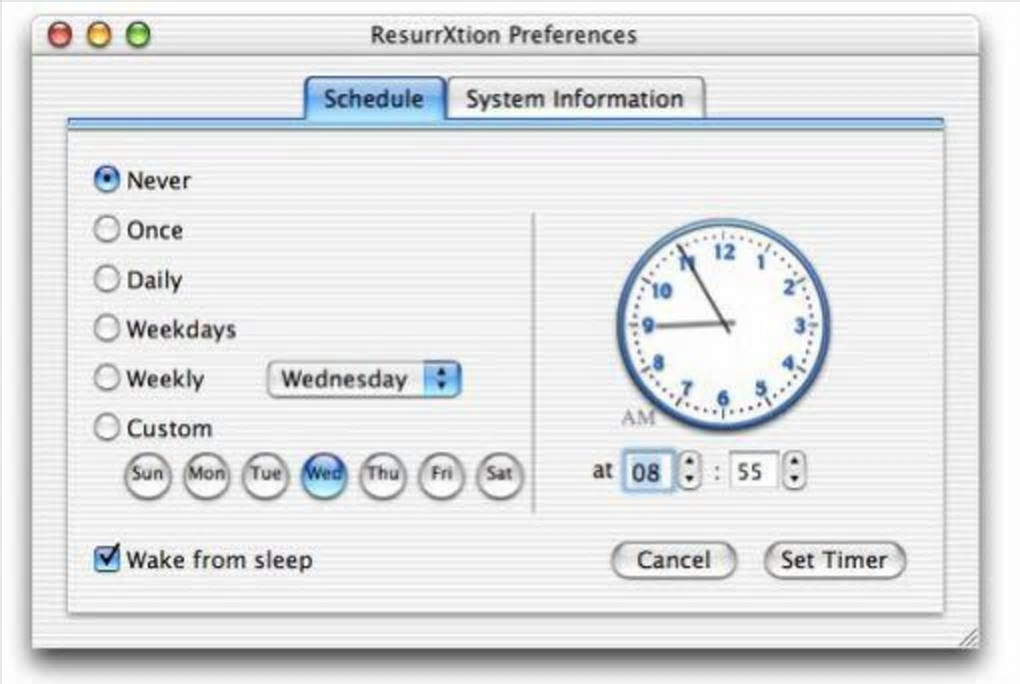Click the window resize grip corner

pyautogui.click(x=968, y=637)
